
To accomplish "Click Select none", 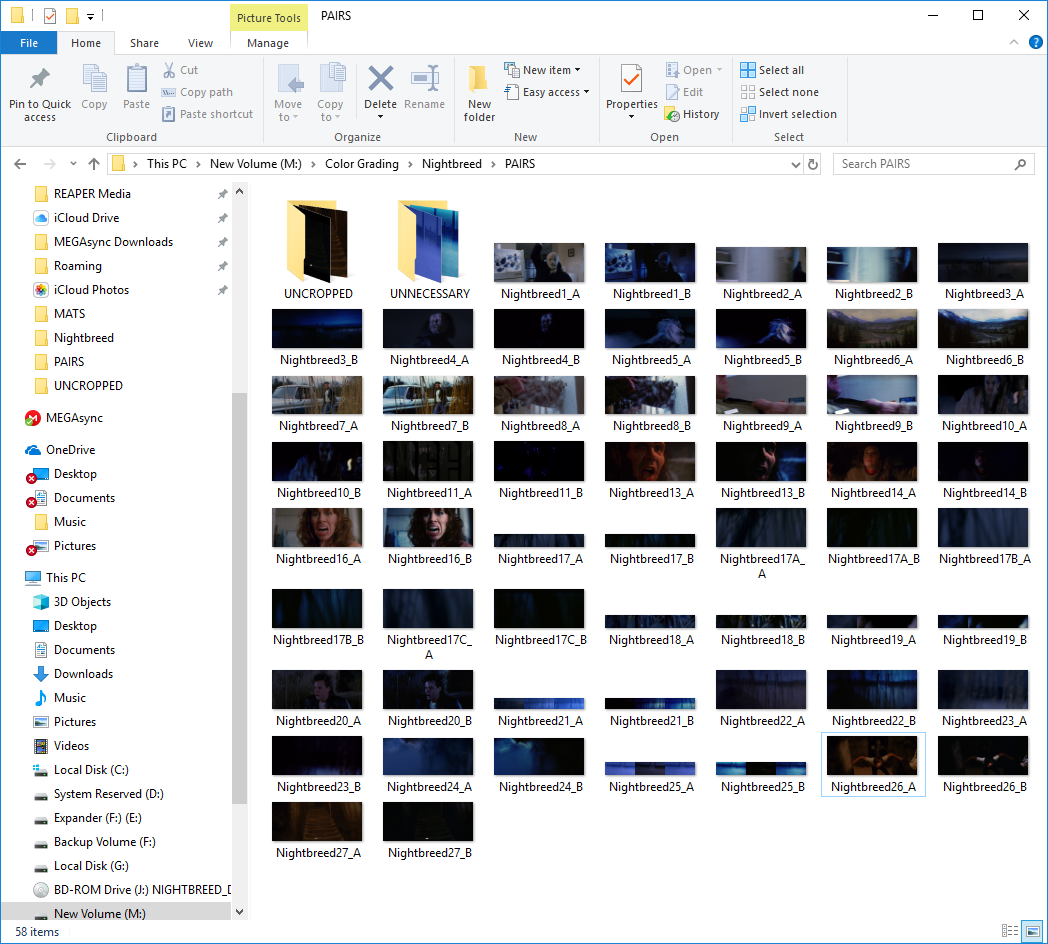I will pos(779,92).
